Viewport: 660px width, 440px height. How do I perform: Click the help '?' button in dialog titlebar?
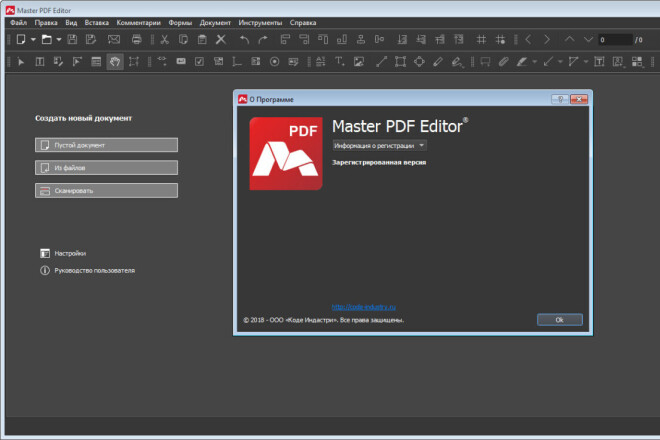tap(560, 99)
